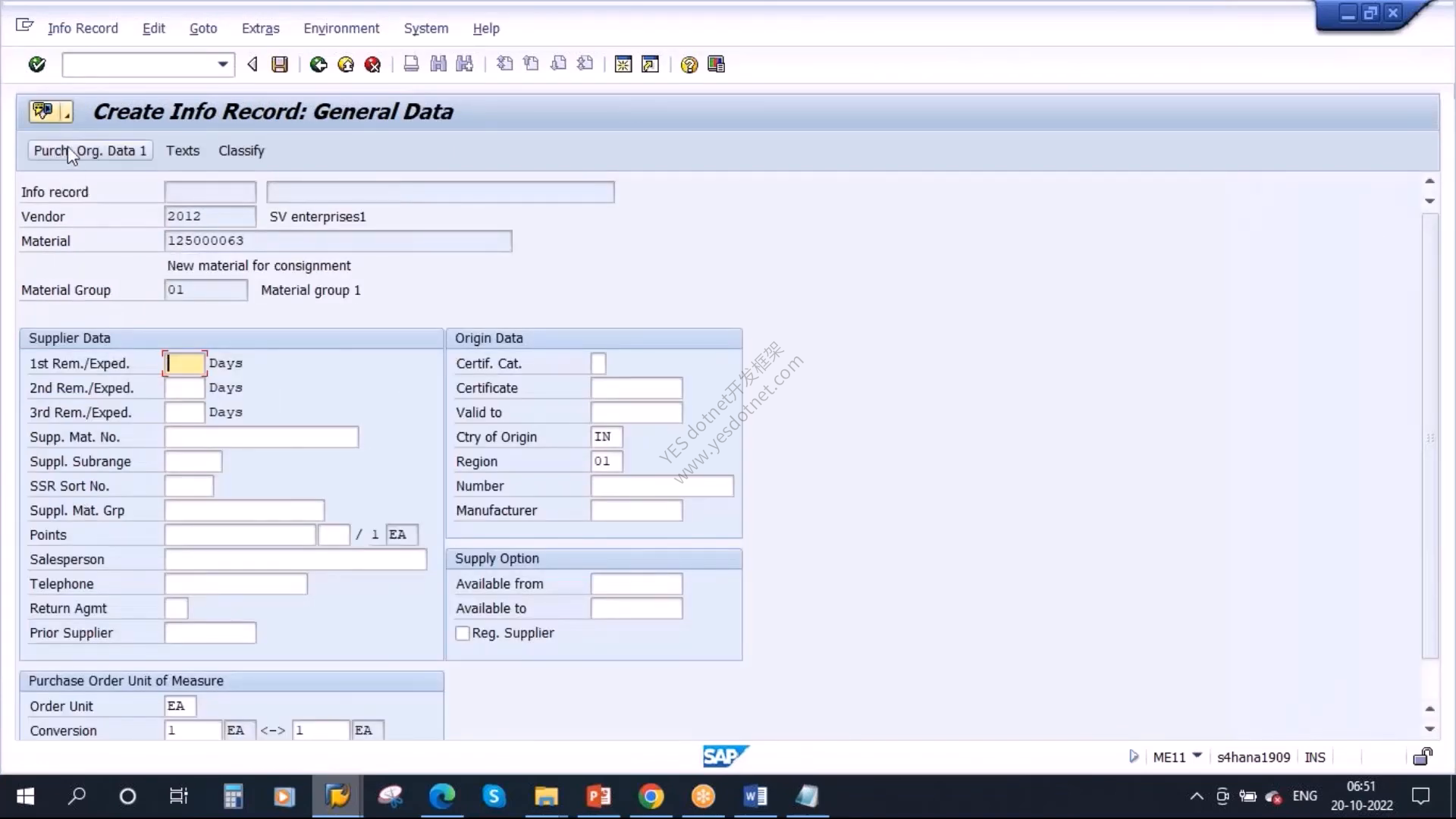
Task: Click the yellow Exit icon
Action: tap(346, 64)
